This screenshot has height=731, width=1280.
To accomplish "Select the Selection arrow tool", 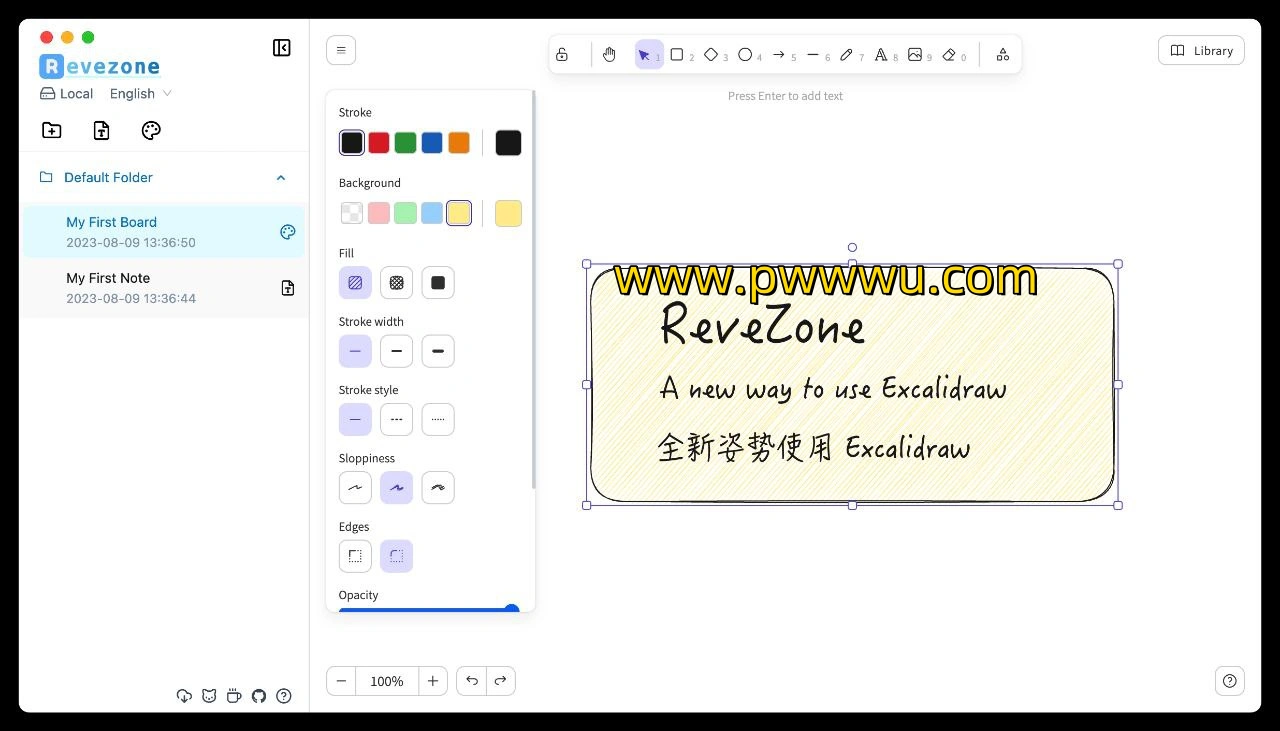I will tap(649, 55).
